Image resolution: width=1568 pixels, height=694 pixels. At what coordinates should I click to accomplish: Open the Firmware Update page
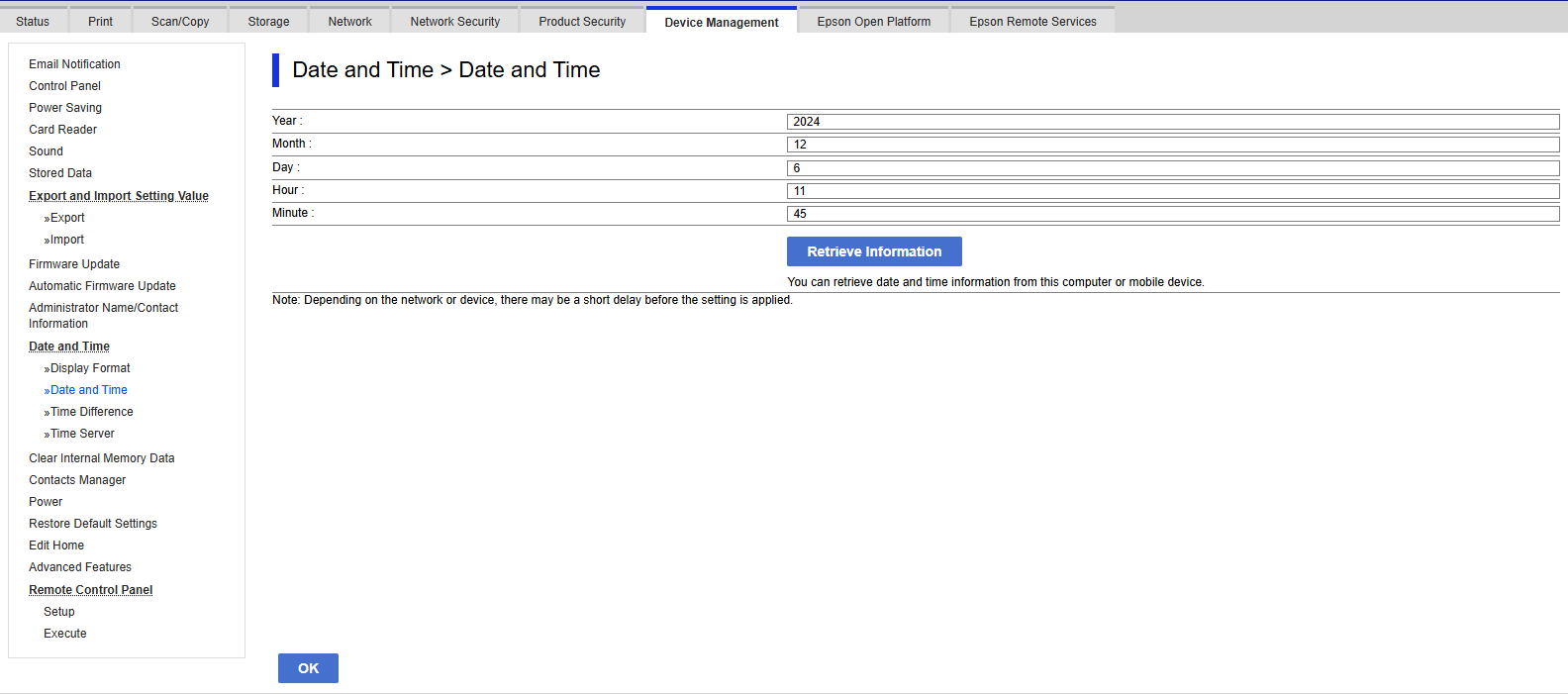pos(74,264)
